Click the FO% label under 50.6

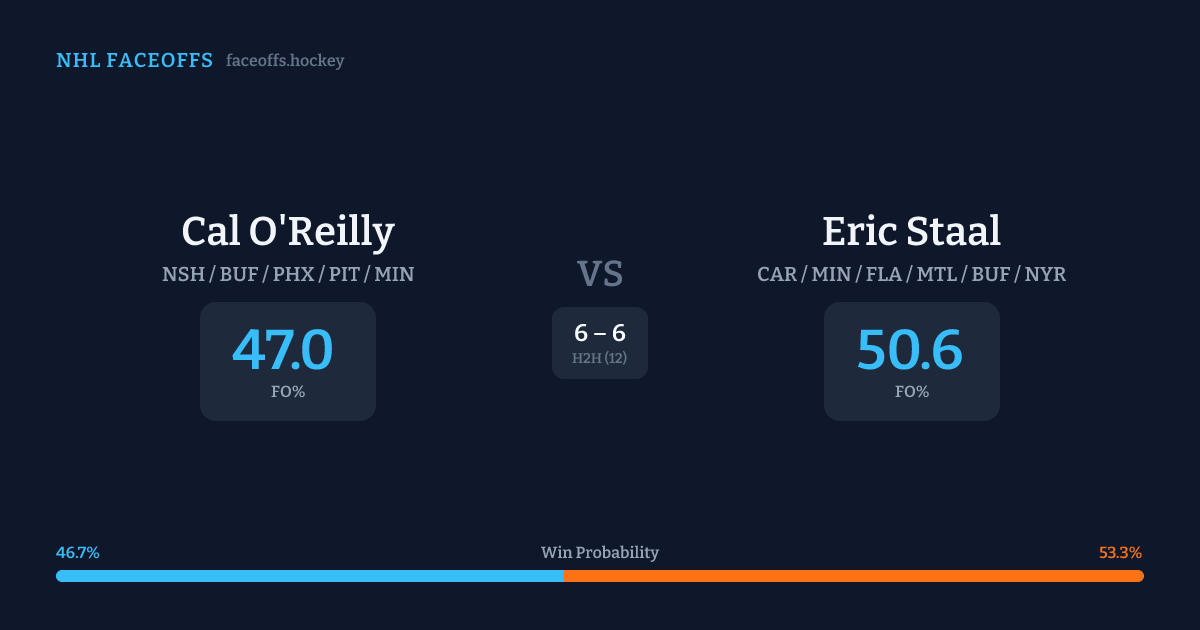(911, 392)
